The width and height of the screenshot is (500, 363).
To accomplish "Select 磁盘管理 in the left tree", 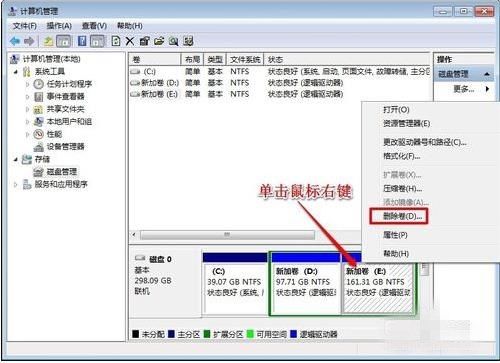I will (x=62, y=172).
